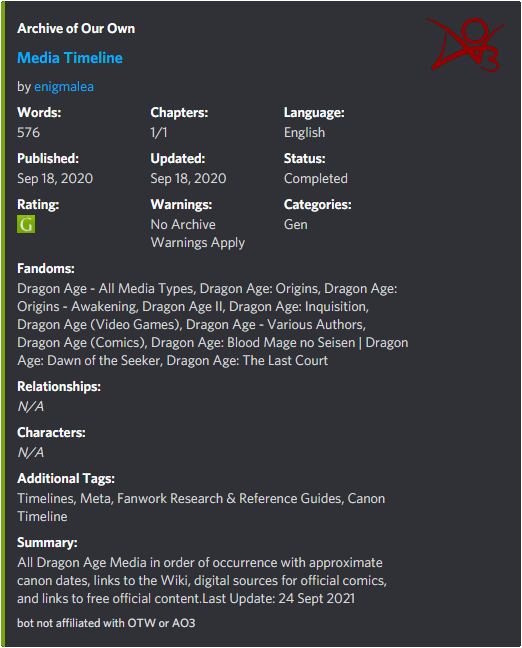Click the Gen category value
The width and height of the screenshot is (522, 648).
click(296, 224)
